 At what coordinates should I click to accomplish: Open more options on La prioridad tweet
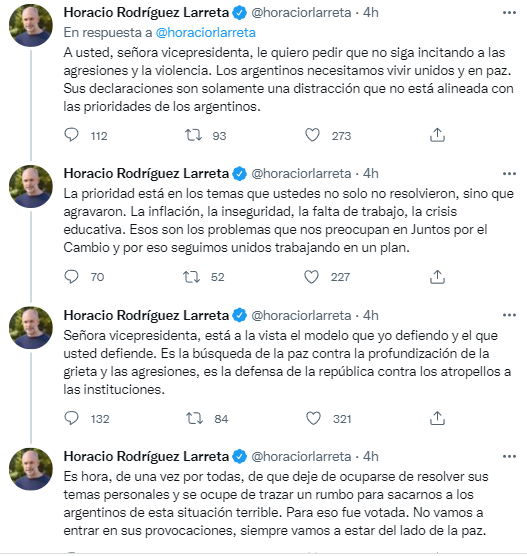coord(509,174)
